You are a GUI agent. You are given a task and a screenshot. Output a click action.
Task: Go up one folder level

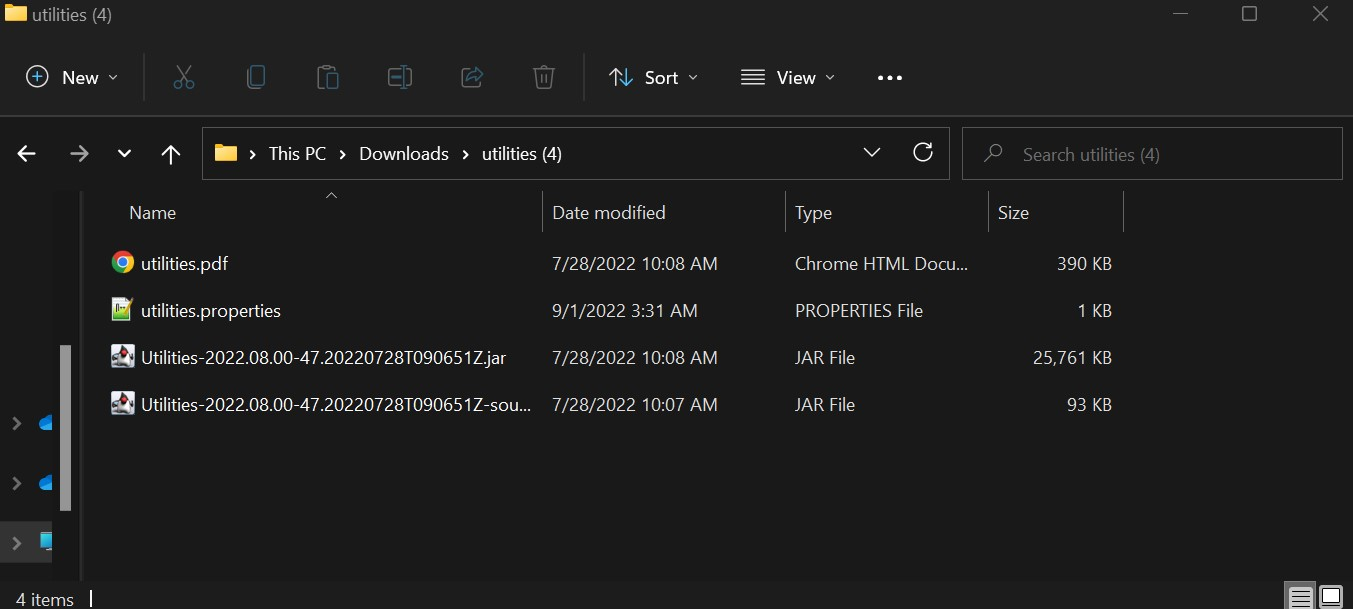(171, 154)
